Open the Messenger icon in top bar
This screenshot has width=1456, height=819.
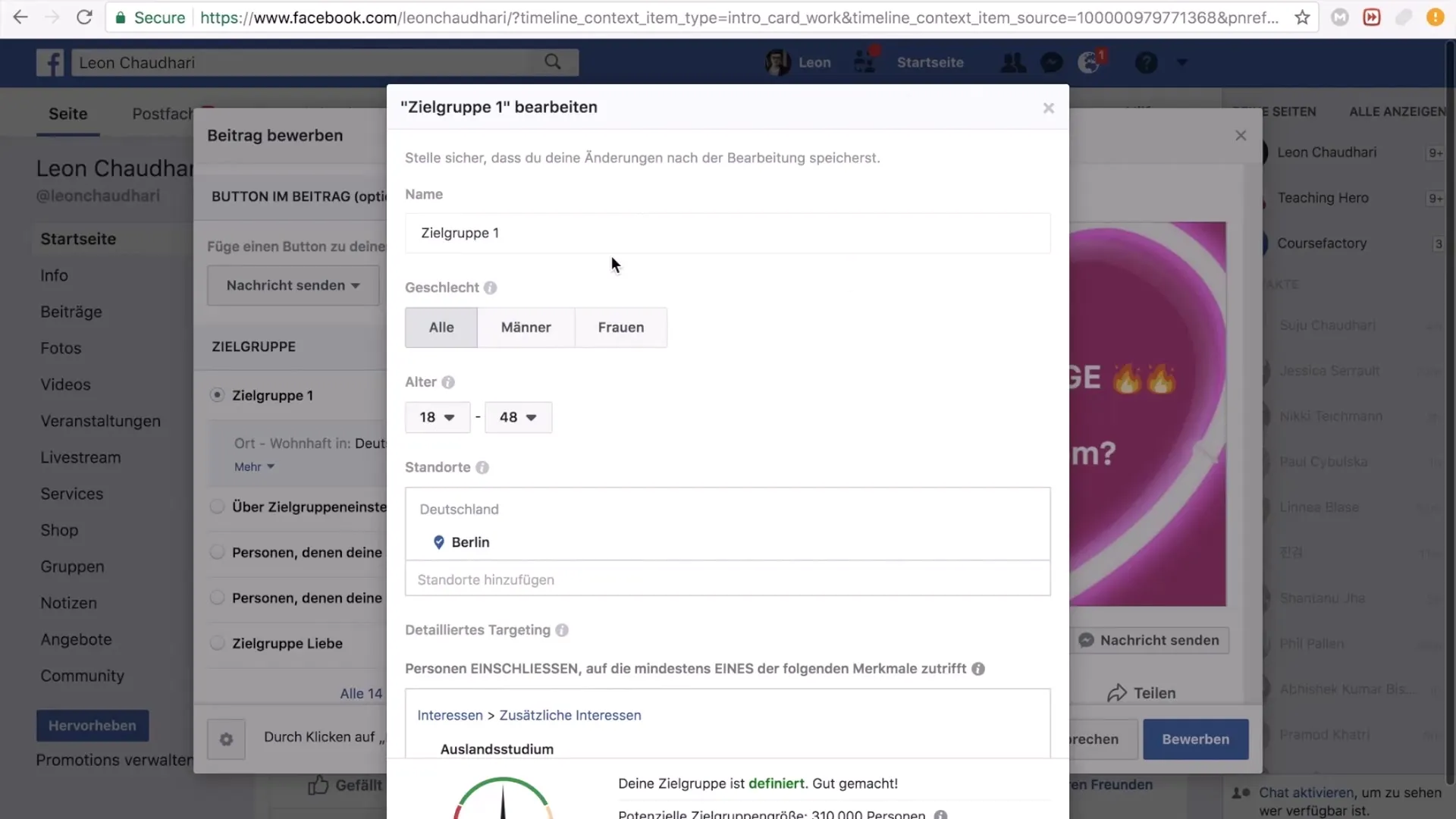(1052, 62)
